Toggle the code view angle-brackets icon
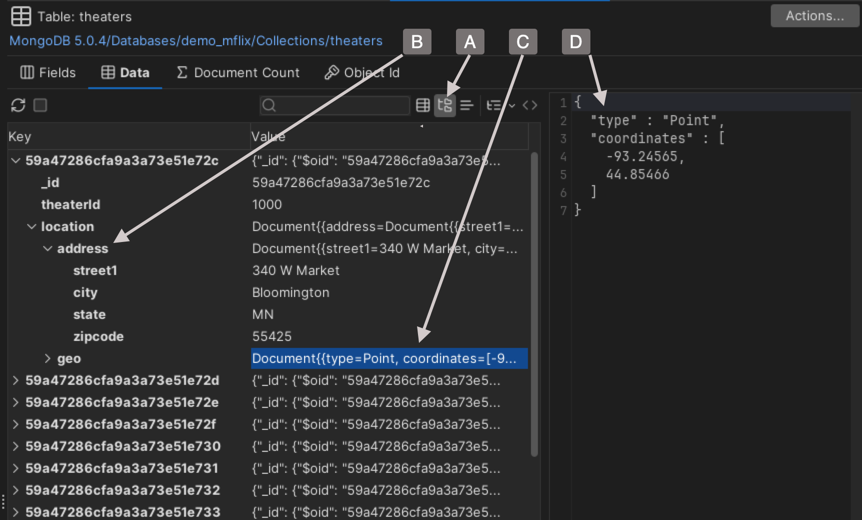Screen dimensions: 862x520 coord(530,105)
